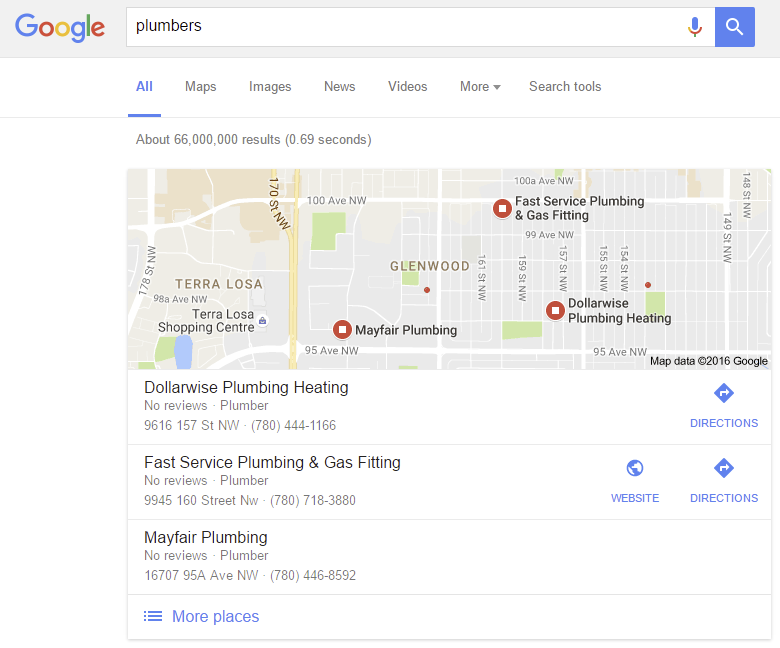Select Fast Service Plumbing map pin
The height and width of the screenshot is (648, 780).
pos(502,208)
